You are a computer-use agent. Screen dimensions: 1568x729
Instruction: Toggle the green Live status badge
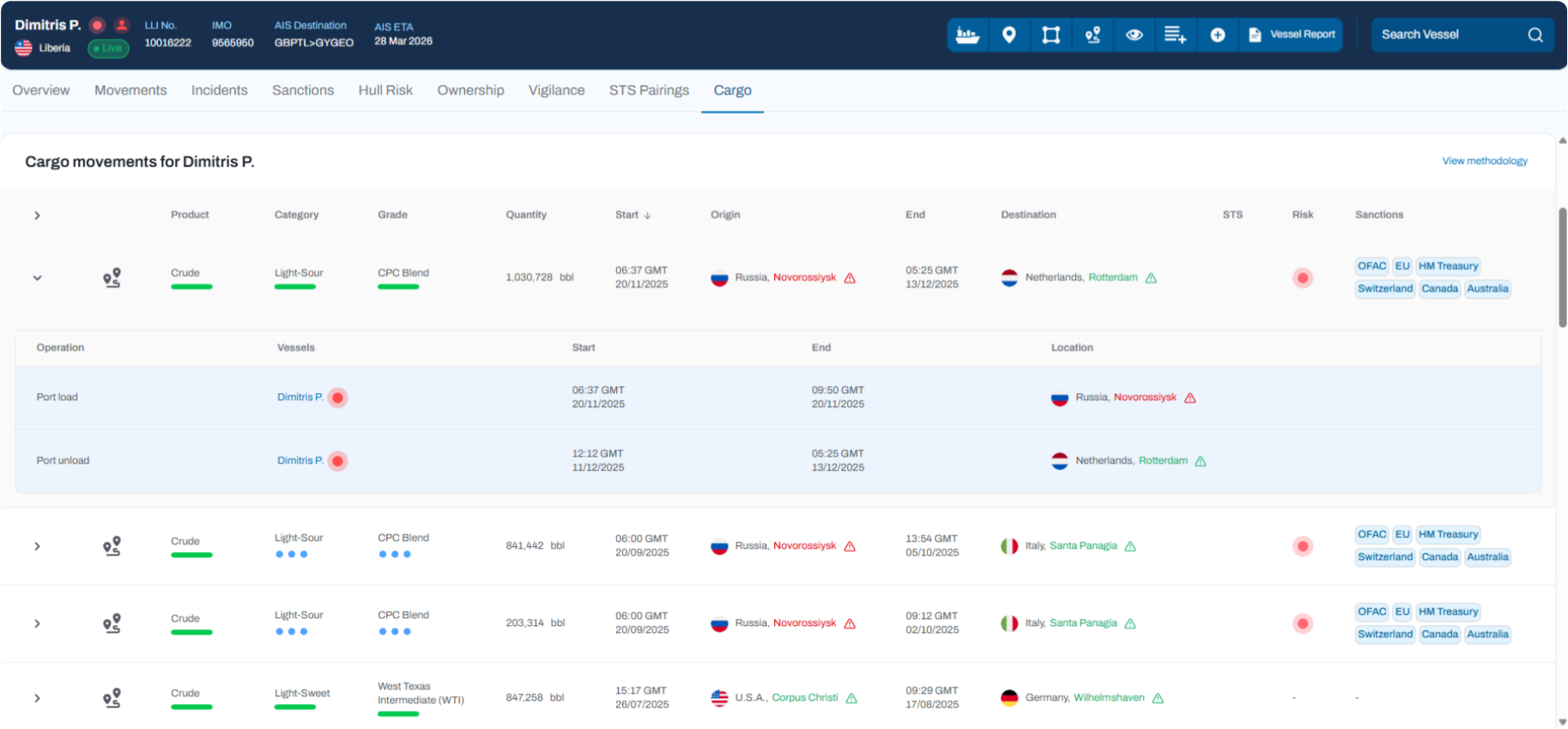click(x=108, y=48)
